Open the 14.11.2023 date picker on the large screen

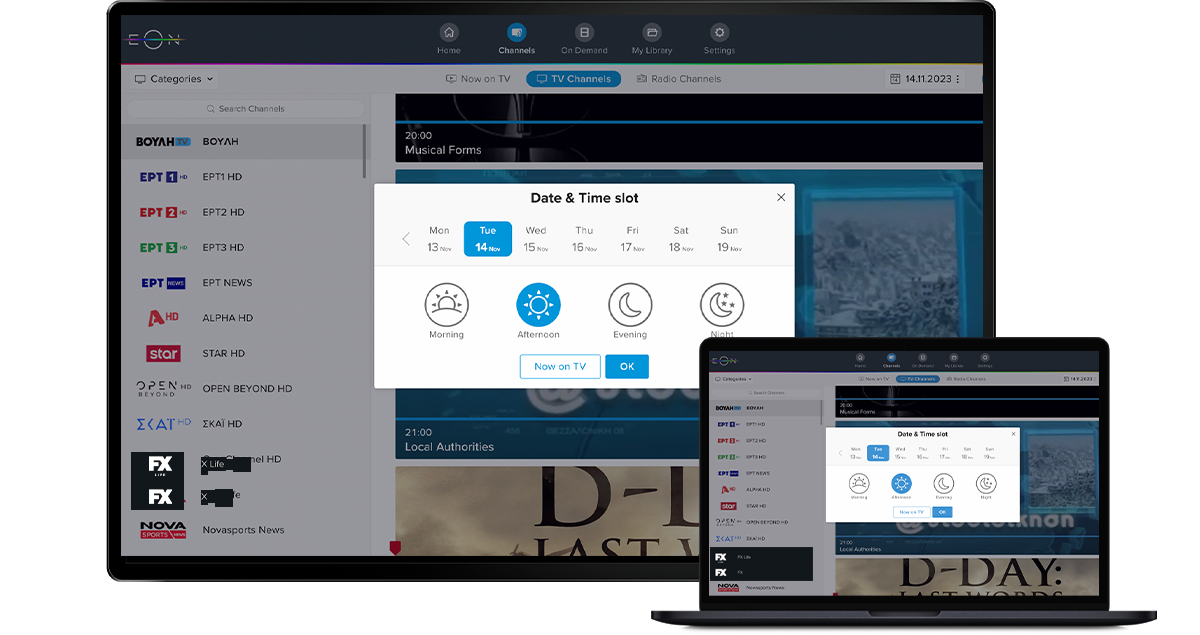[925, 79]
